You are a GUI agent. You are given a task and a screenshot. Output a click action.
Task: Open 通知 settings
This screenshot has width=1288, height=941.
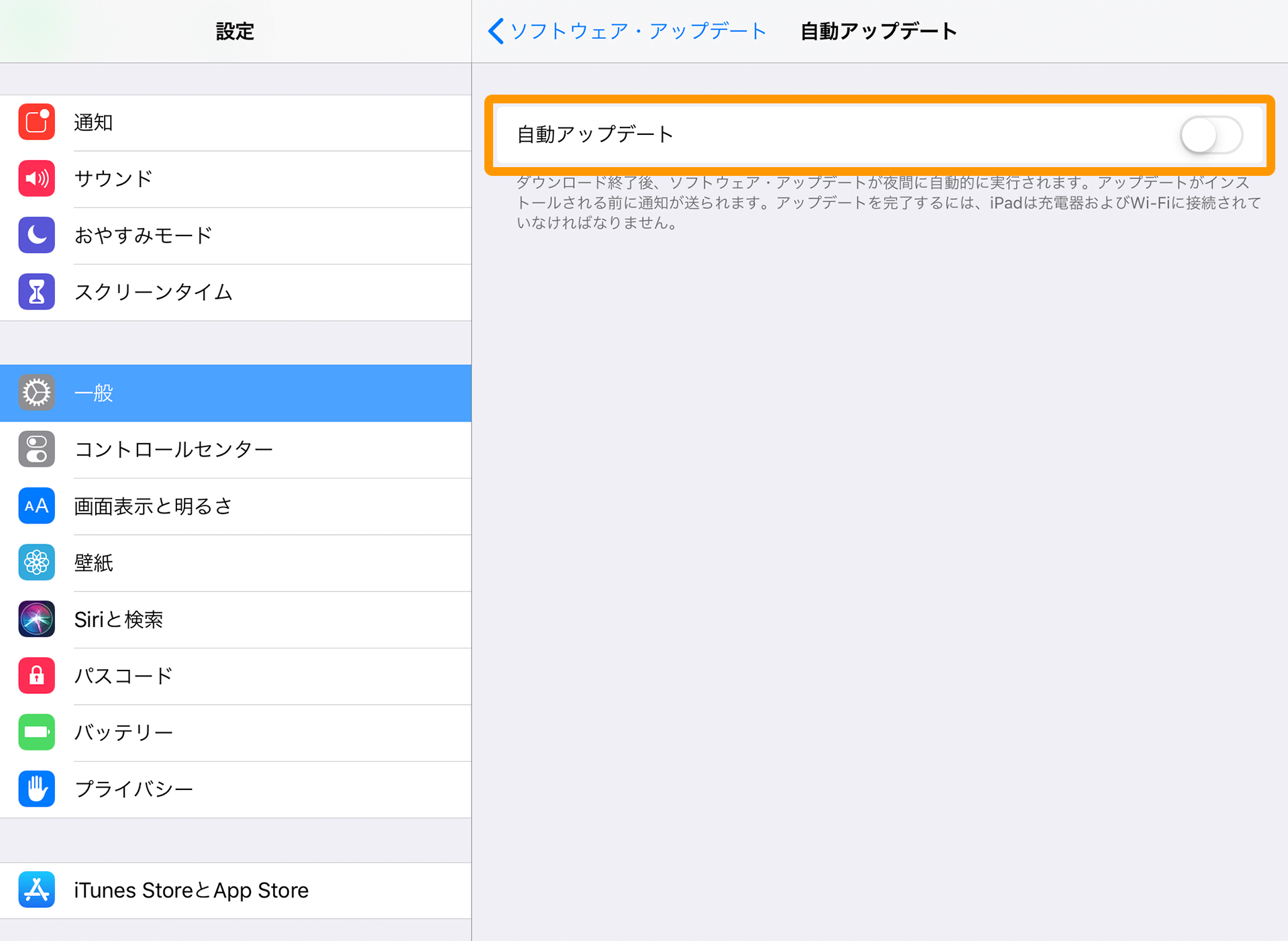[235, 119]
